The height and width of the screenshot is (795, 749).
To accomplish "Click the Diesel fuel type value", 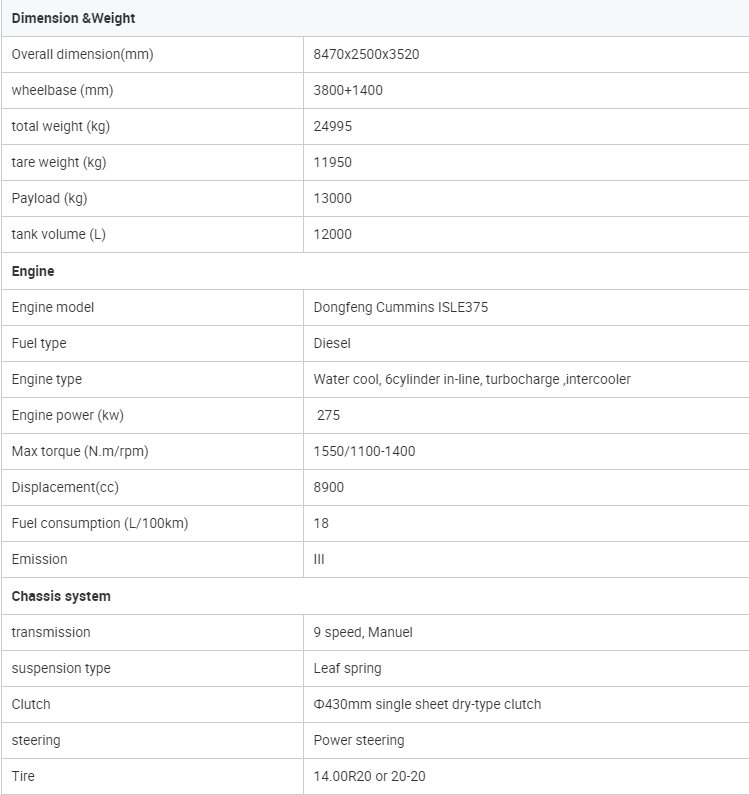I will (x=332, y=343).
